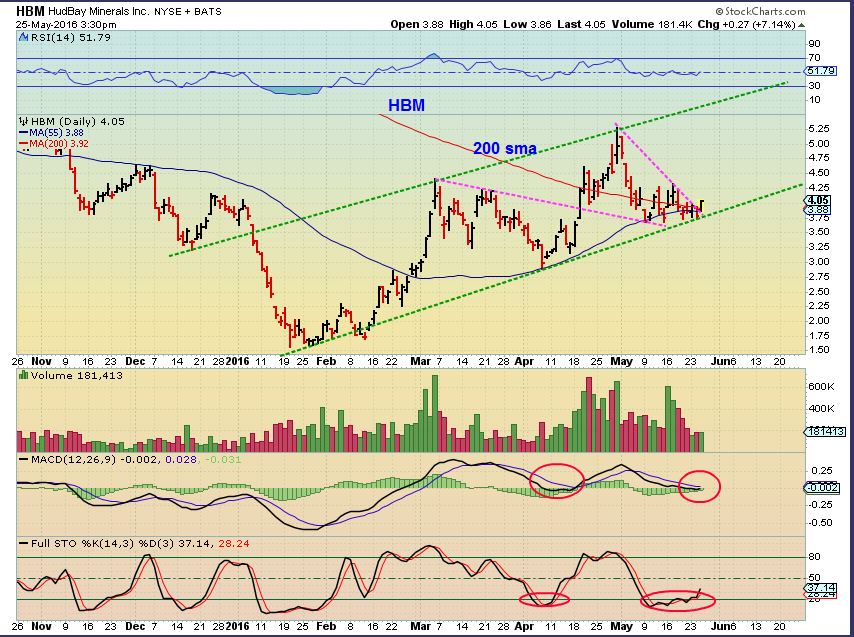This screenshot has width=854, height=637.
Task: Click the 25-May-2016 3:30pm timestamp
Action: pos(66,24)
